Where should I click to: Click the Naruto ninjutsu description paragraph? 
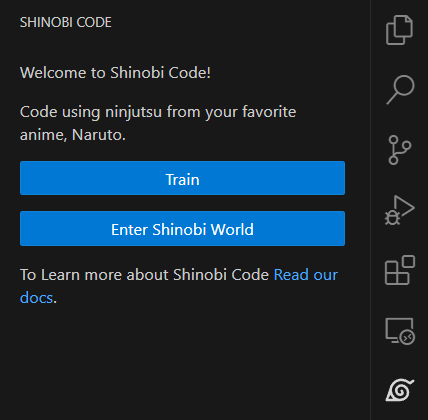(158, 123)
